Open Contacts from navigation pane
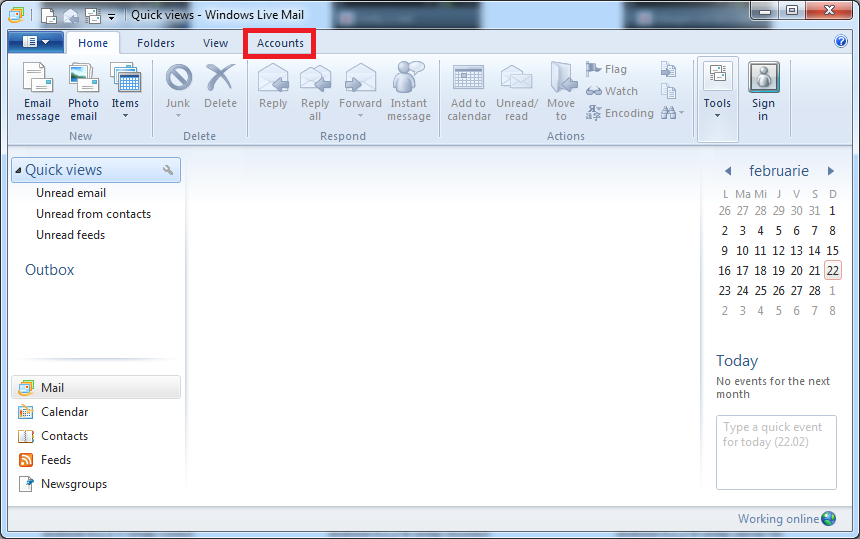The height and width of the screenshot is (539, 860). 64,436
